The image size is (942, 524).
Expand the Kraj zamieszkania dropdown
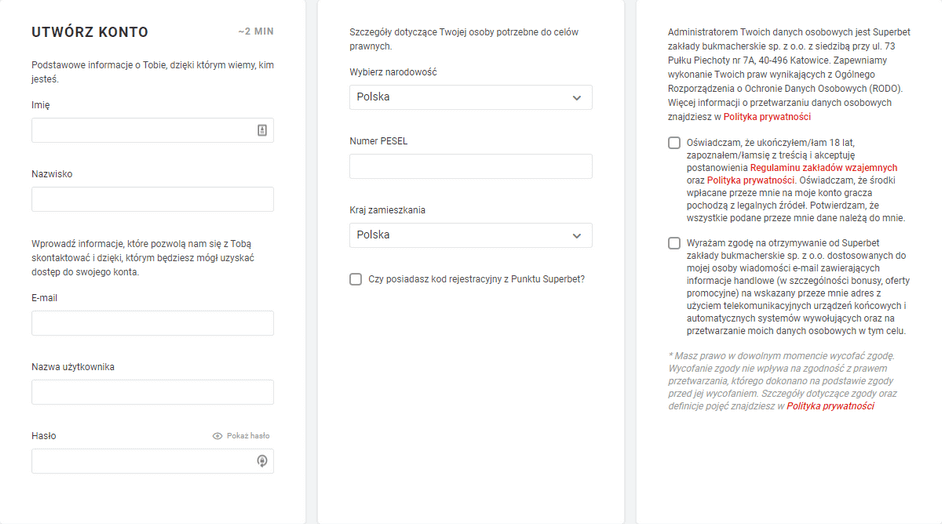[470, 235]
